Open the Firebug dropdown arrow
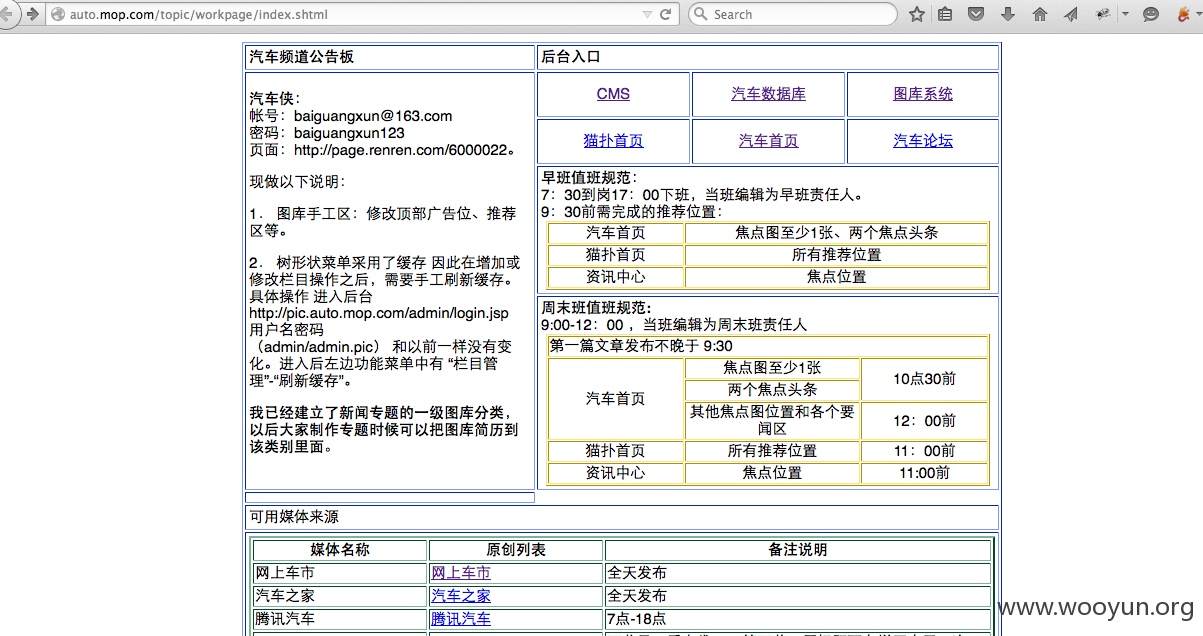Image resolution: width=1203 pixels, height=636 pixels. [1125, 14]
